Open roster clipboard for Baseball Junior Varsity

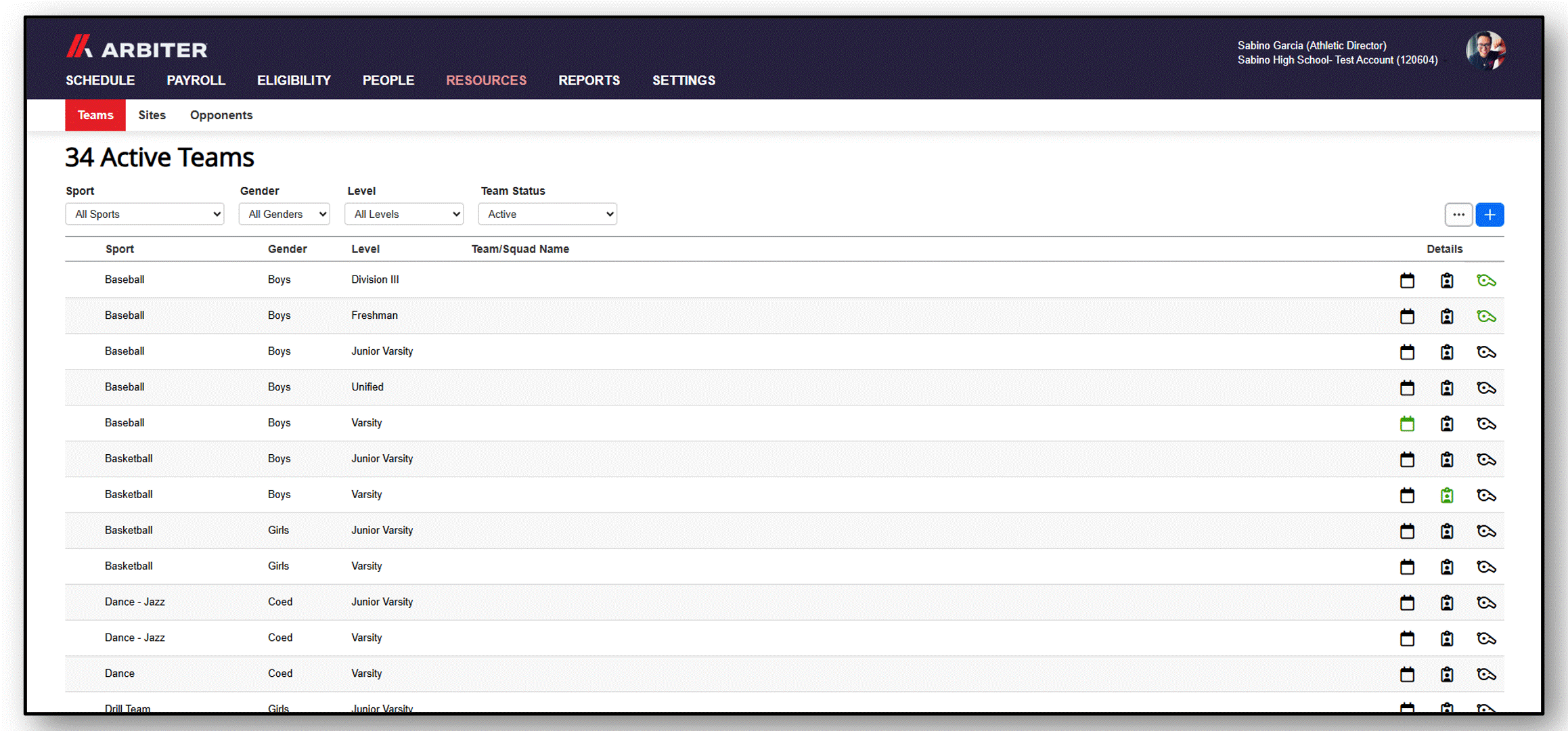click(1447, 352)
